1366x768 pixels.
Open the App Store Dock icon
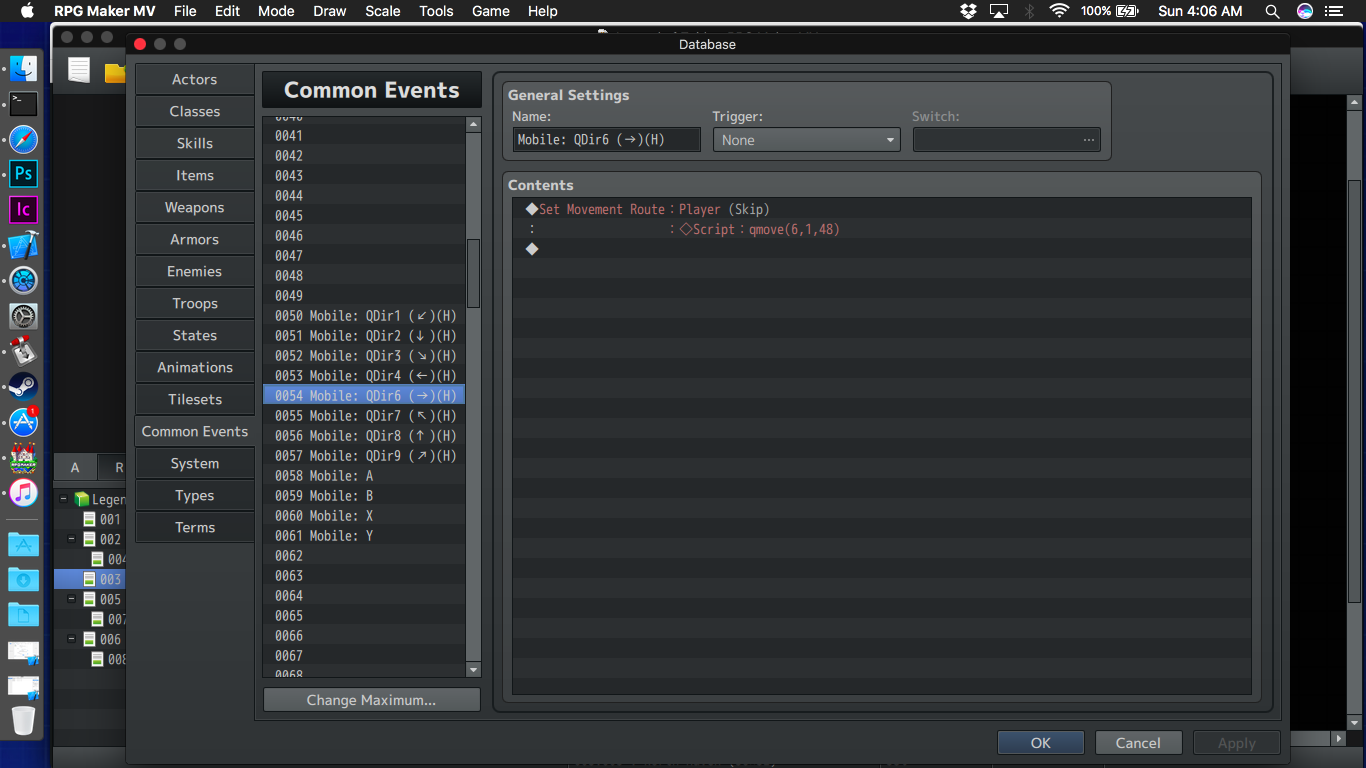23,422
